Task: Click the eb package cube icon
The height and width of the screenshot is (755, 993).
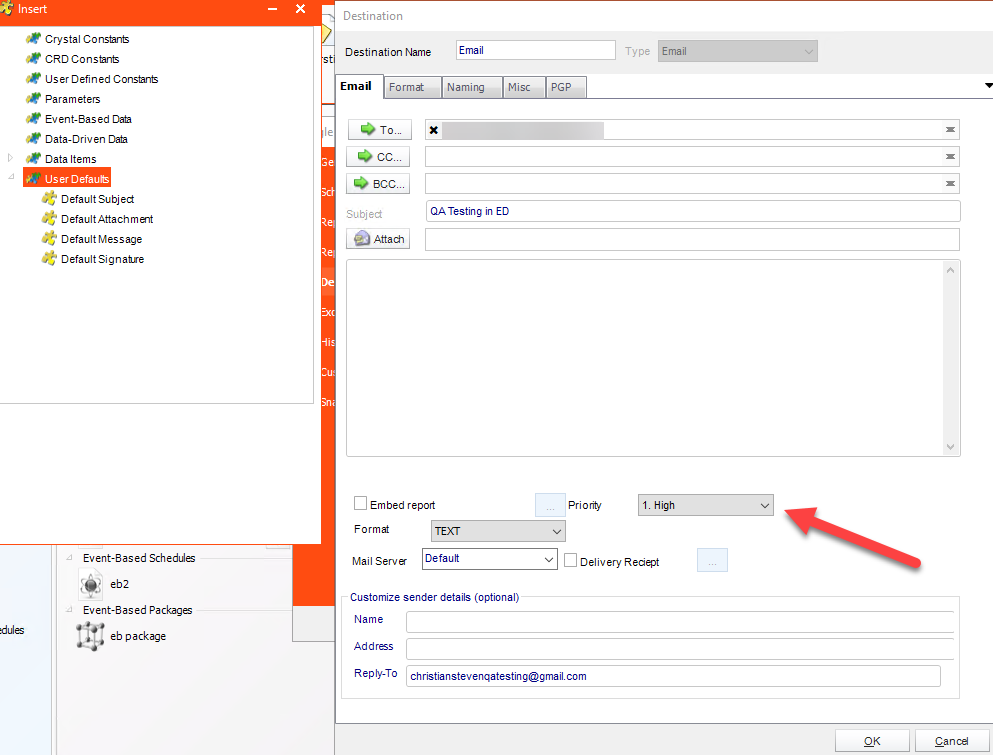Action: tap(91, 636)
